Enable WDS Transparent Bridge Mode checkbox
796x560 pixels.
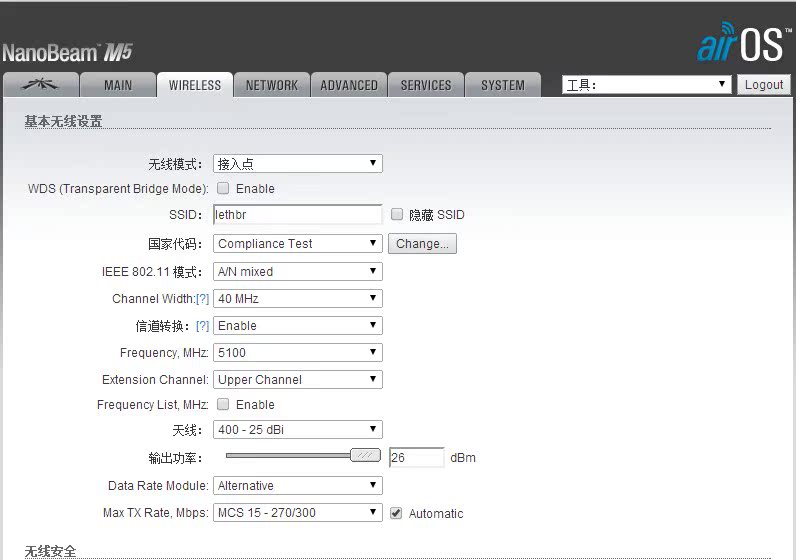[223, 188]
